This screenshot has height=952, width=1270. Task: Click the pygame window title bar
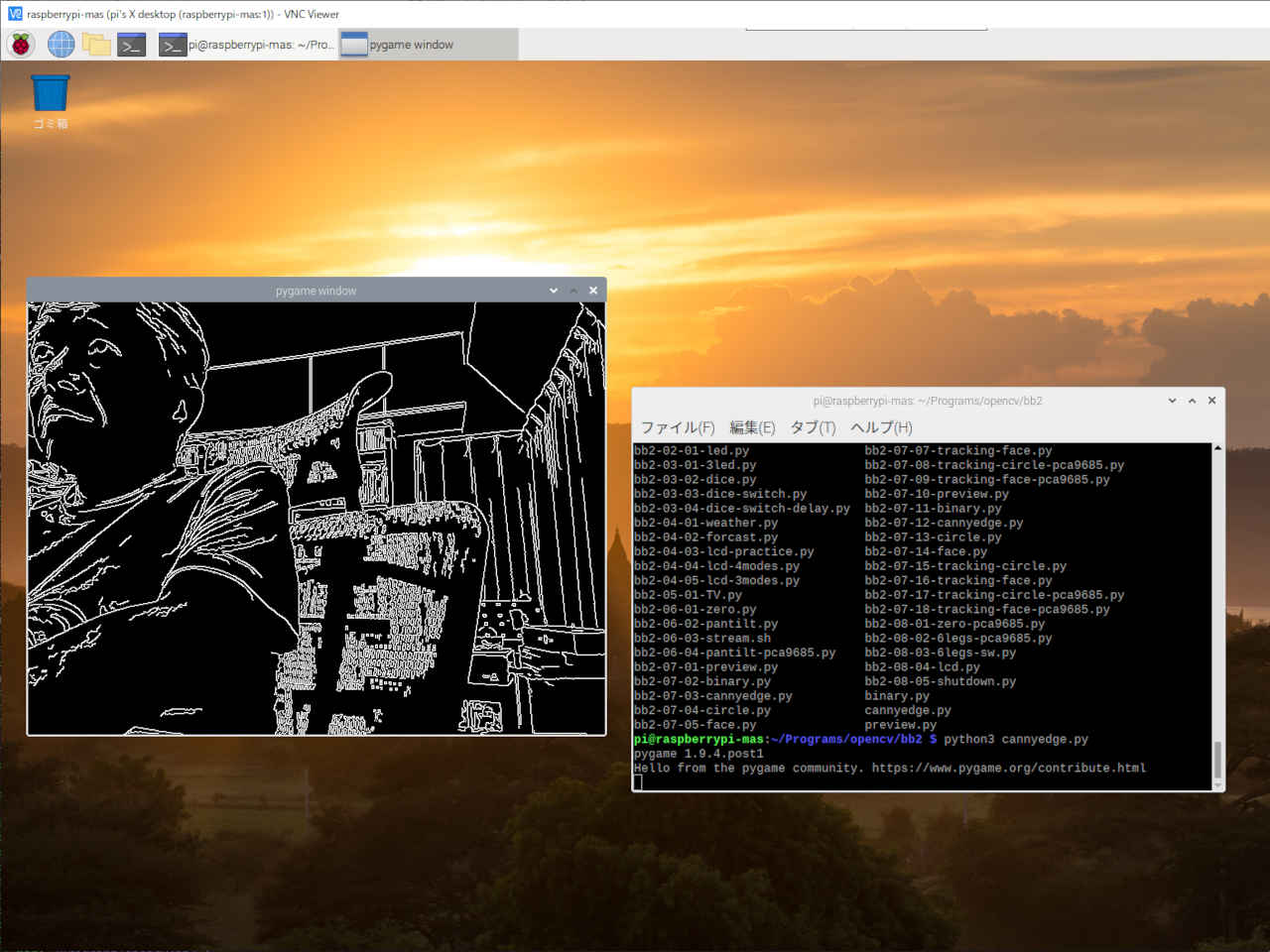coord(316,291)
